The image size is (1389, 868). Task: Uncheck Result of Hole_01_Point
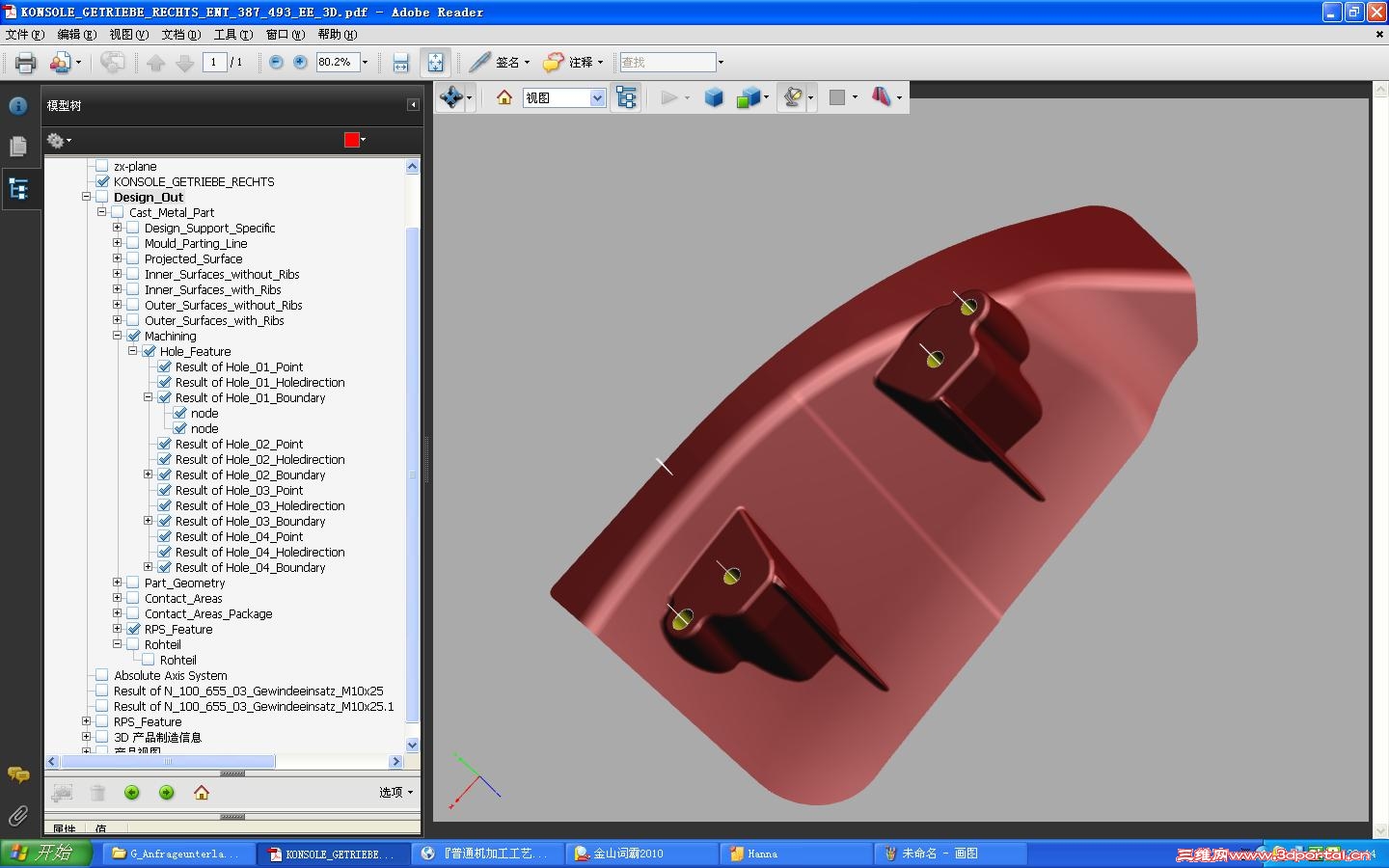(164, 366)
